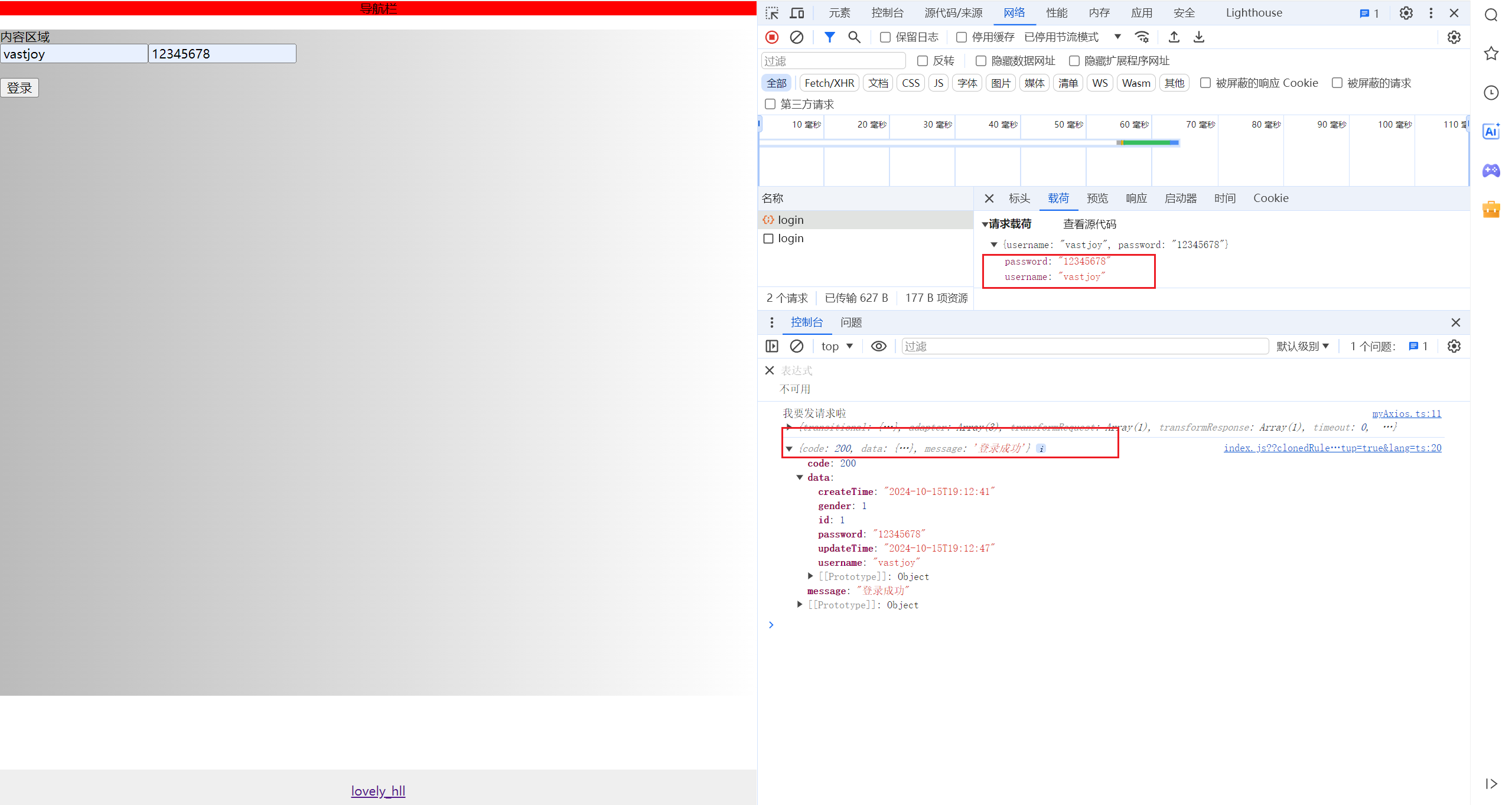The width and height of the screenshot is (1512, 805).
Task: Clear the network log
Action: [x=797, y=37]
